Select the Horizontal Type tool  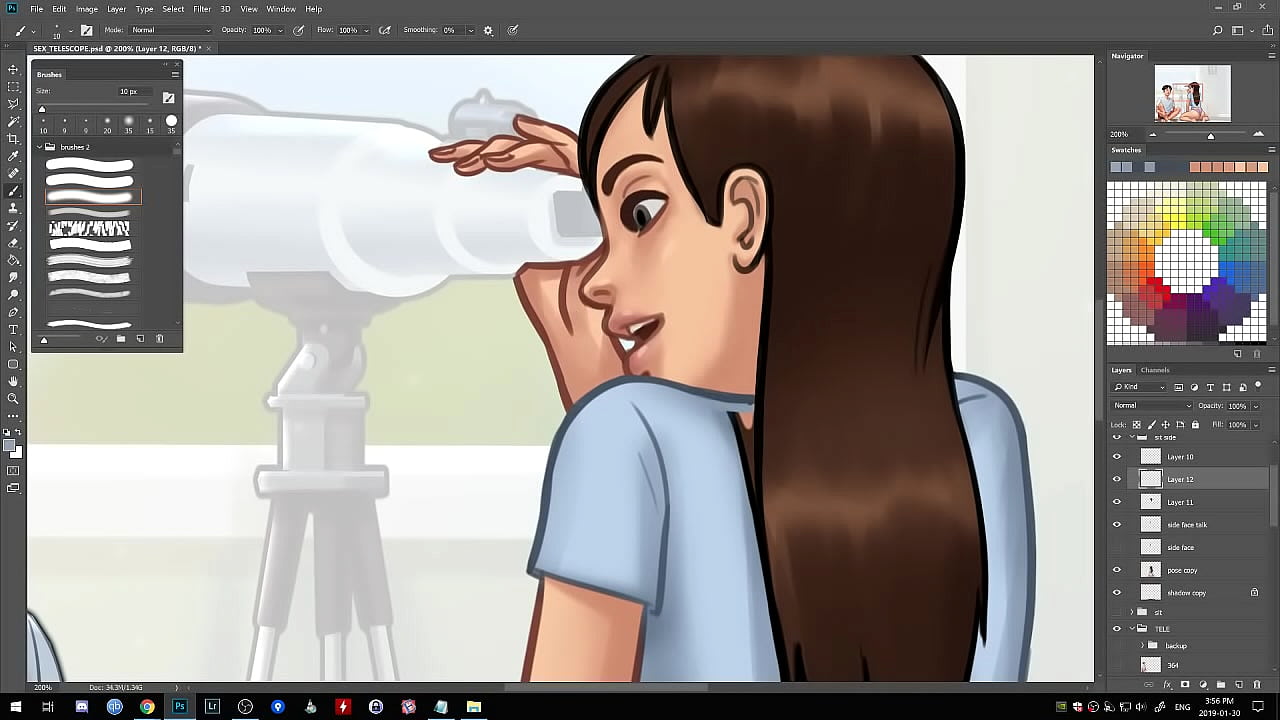13,329
